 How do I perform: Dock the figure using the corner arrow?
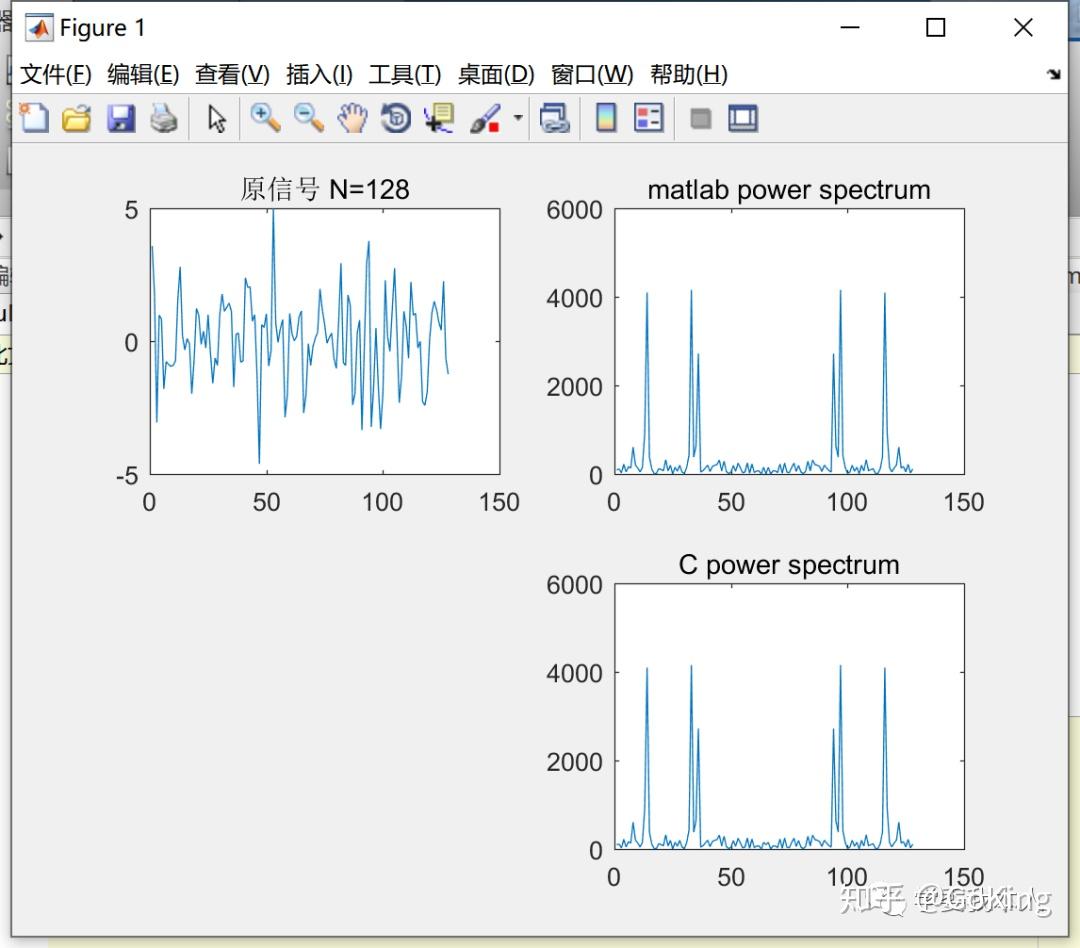tap(1053, 74)
